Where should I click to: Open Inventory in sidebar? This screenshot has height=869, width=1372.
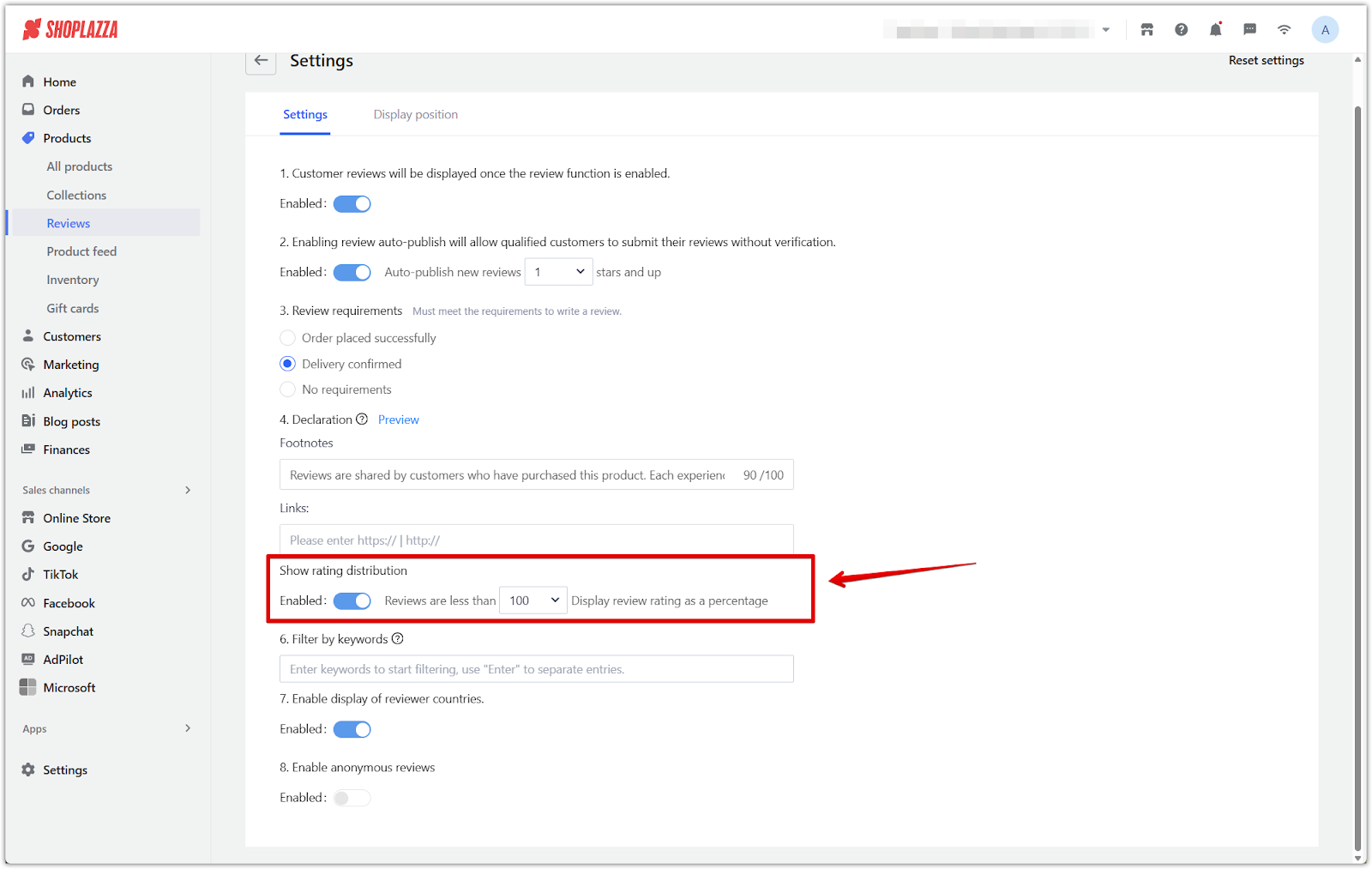tap(73, 280)
